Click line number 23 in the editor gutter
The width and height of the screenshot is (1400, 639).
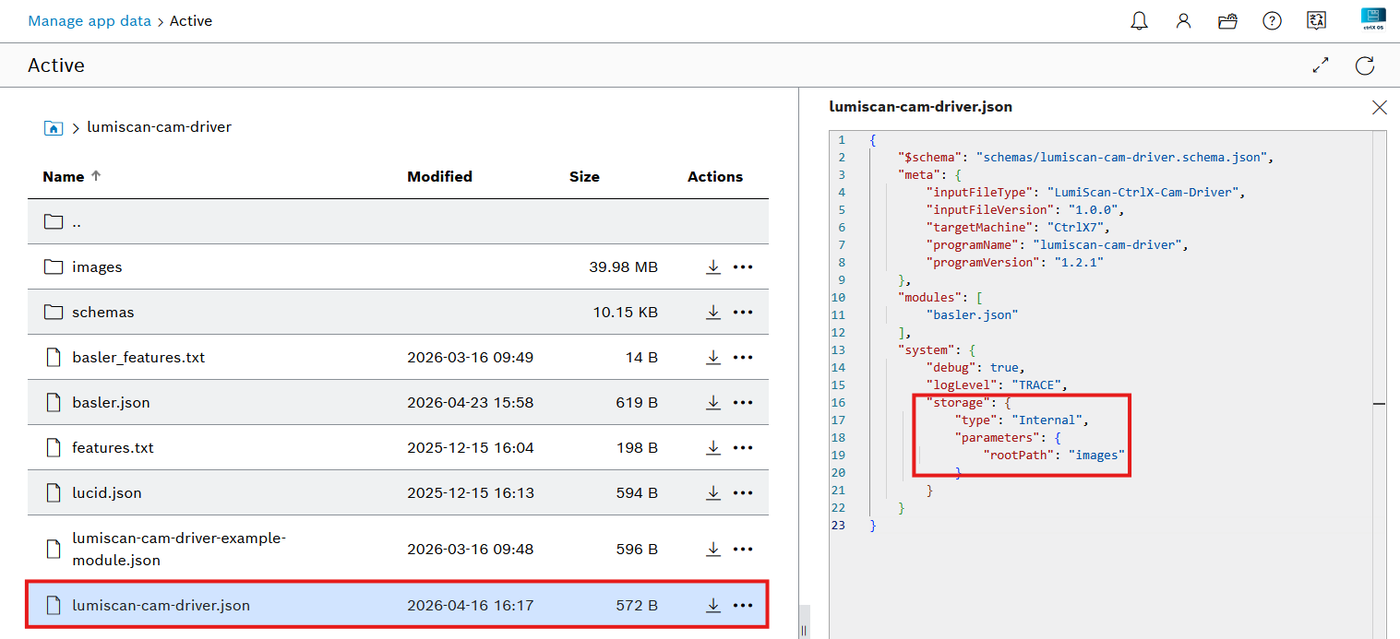(x=838, y=525)
